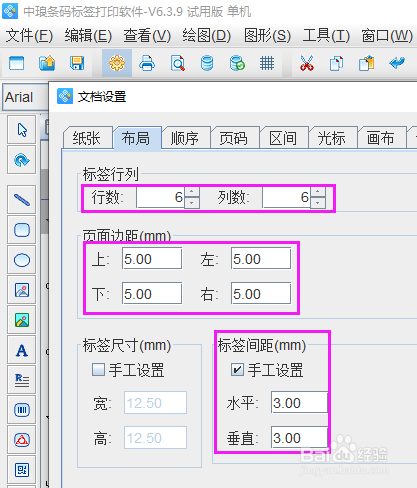Image resolution: width=417 pixels, height=488 pixels.
Task: Switch to the 区间 tab
Action: [x=283, y=138]
